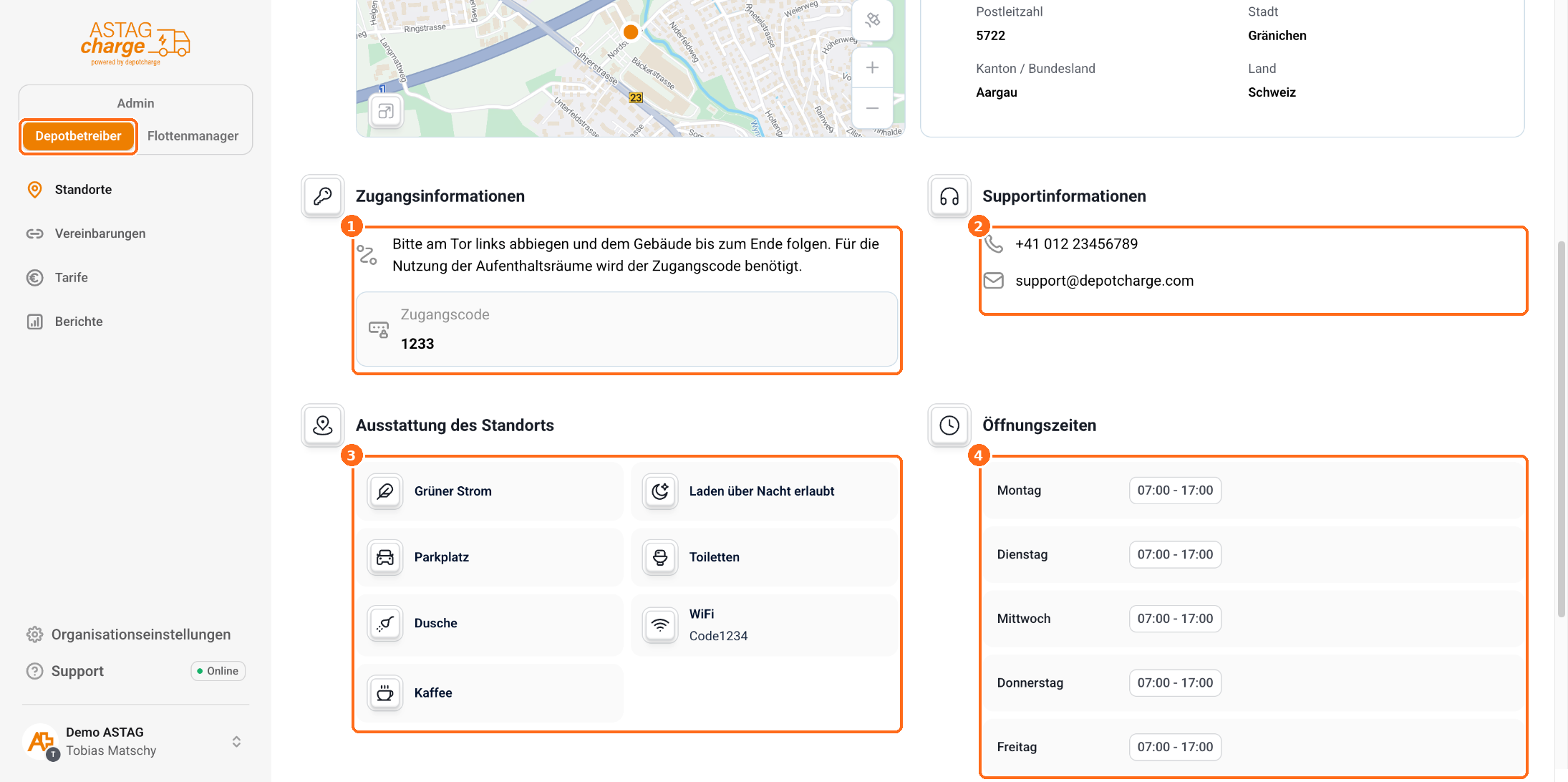1568x782 pixels.
Task: Click the clock icon for Öffnungszeiten
Action: pos(949,425)
